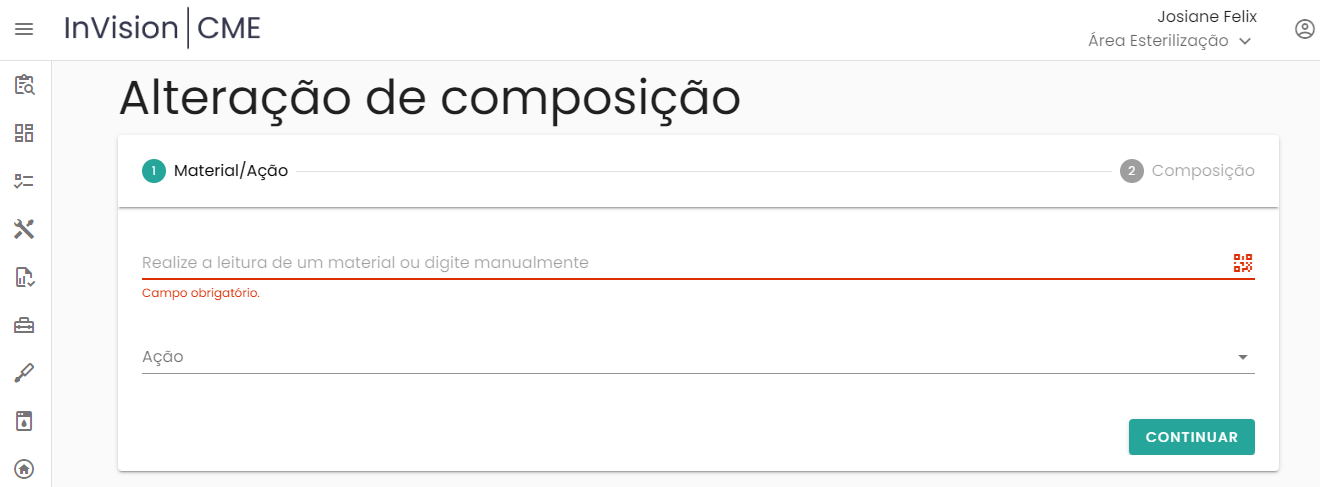Go to home via sidebar icon
The height and width of the screenshot is (487, 1320).
click(24, 468)
